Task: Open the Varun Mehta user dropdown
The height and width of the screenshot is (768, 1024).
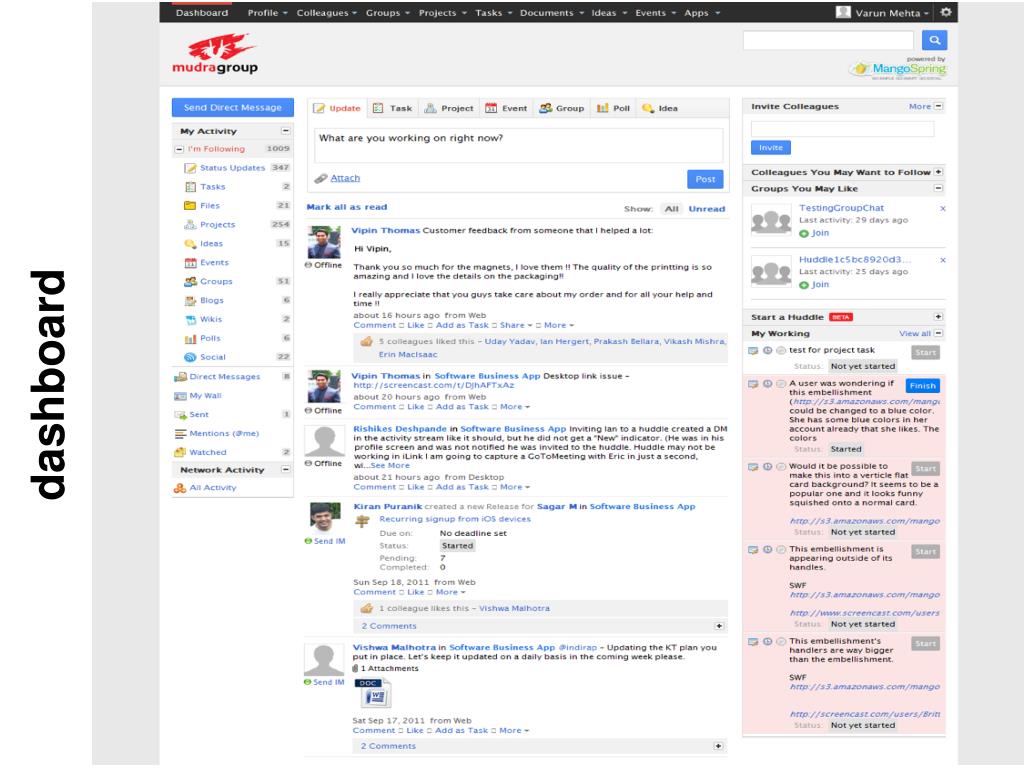Action: [x=891, y=12]
